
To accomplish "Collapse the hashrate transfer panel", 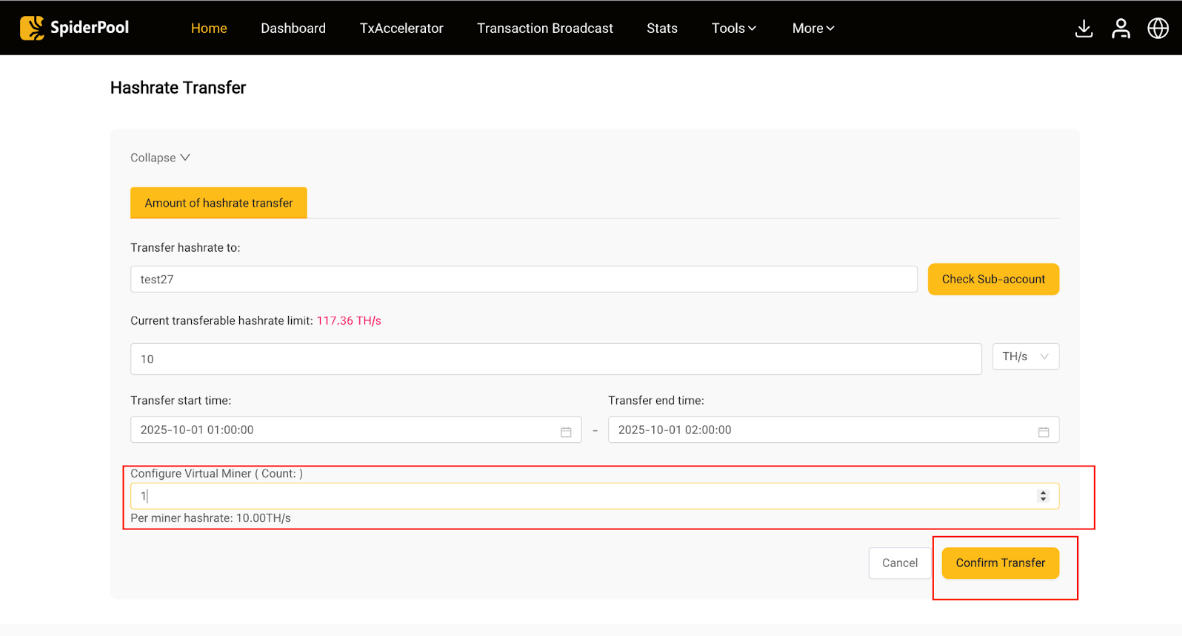I will coord(160,158).
